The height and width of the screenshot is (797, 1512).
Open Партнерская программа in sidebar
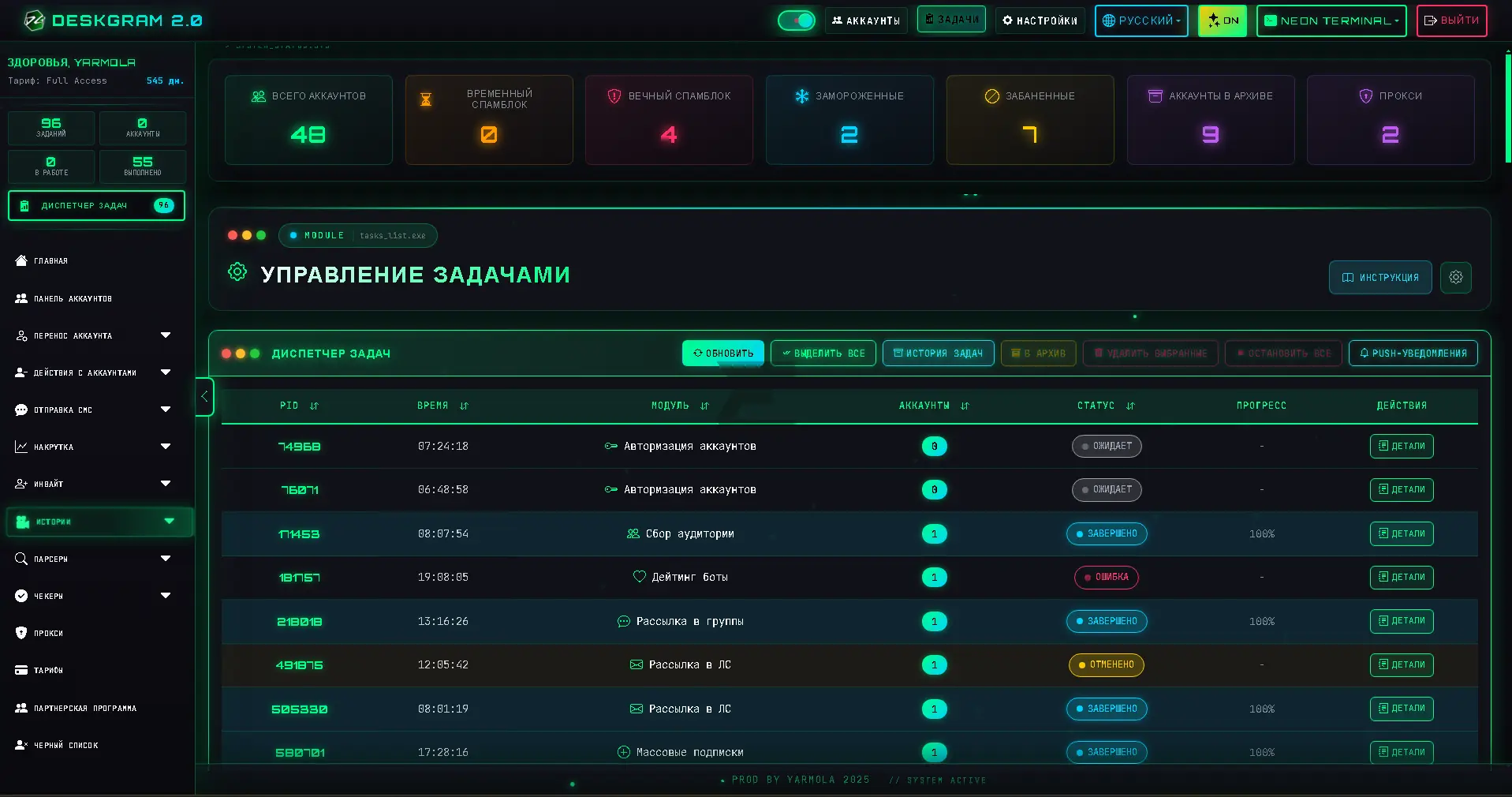[x=84, y=709]
